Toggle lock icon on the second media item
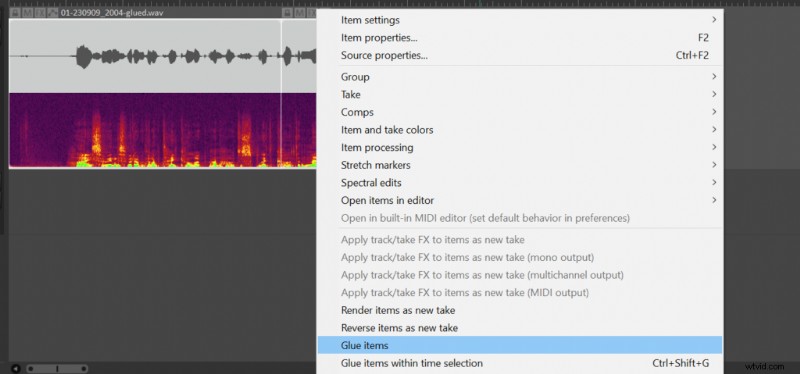800x374 pixels. point(287,13)
